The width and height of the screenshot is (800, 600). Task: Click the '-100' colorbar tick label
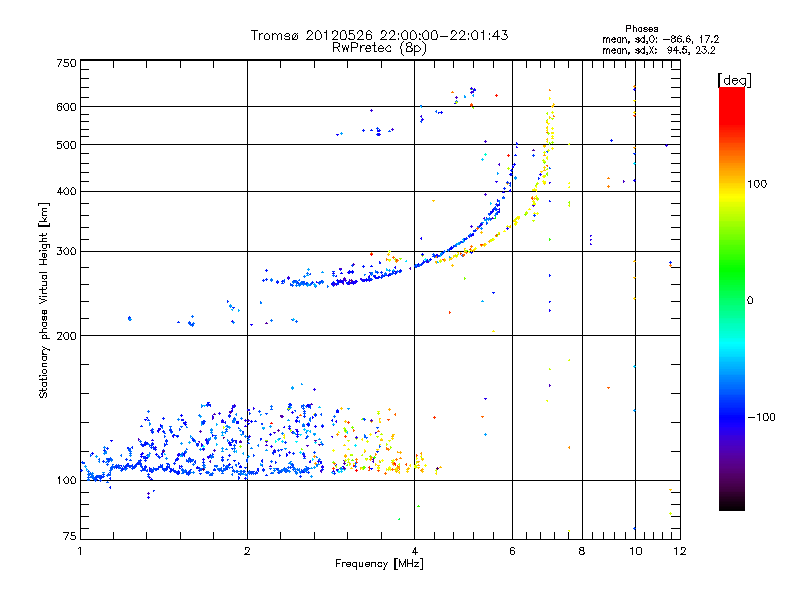point(761,417)
